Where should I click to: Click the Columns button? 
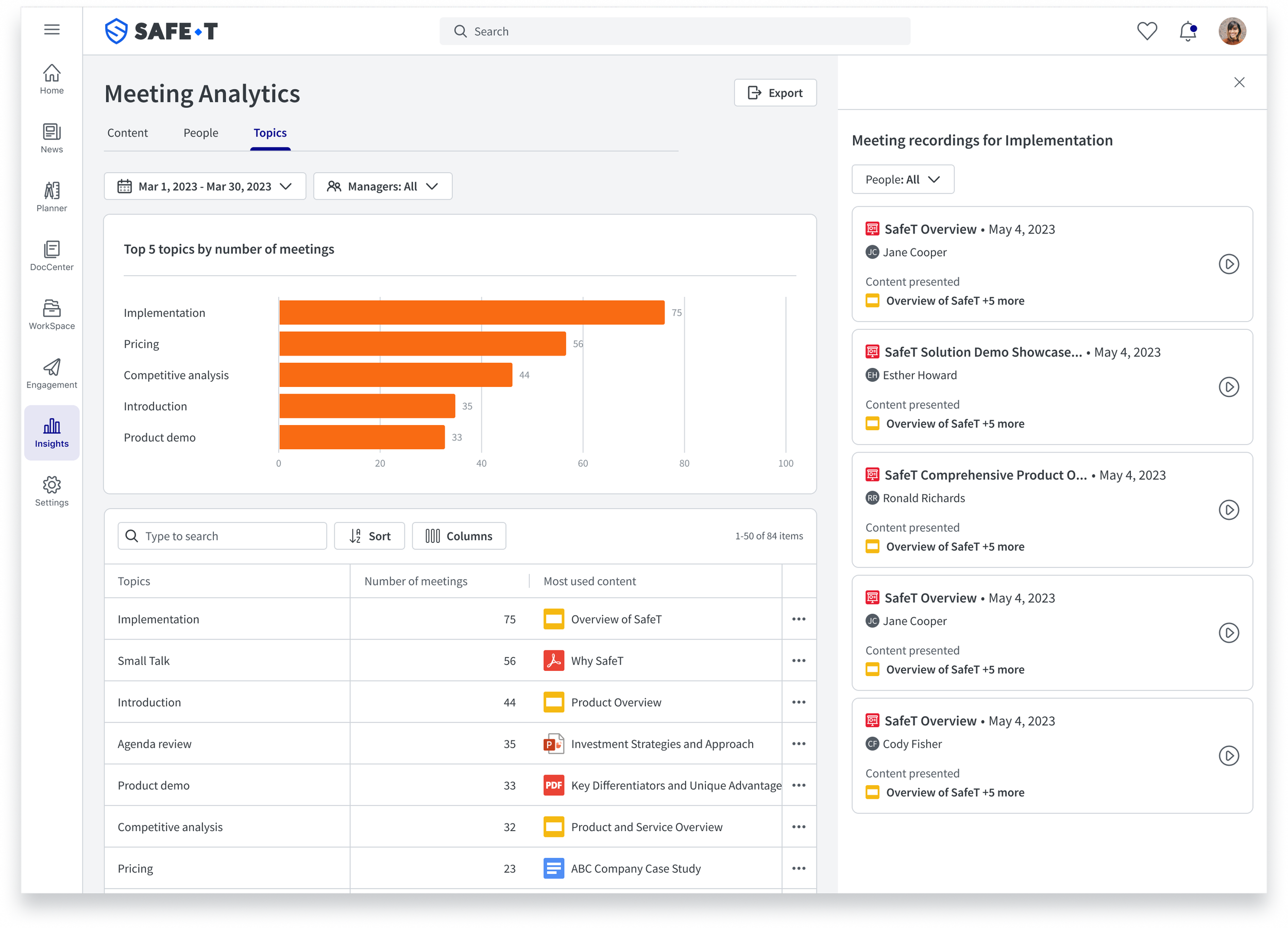point(459,535)
